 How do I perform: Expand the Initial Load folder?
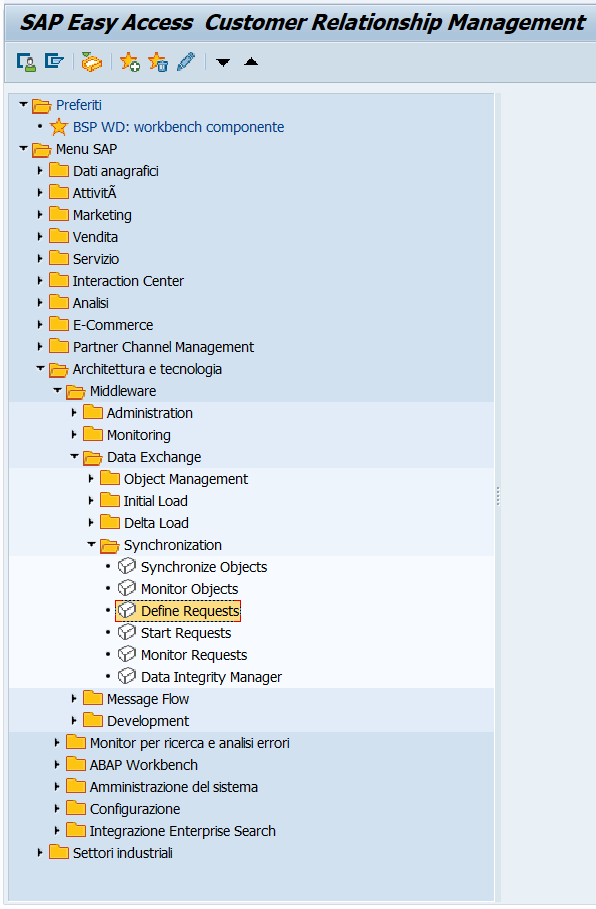coord(90,500)
